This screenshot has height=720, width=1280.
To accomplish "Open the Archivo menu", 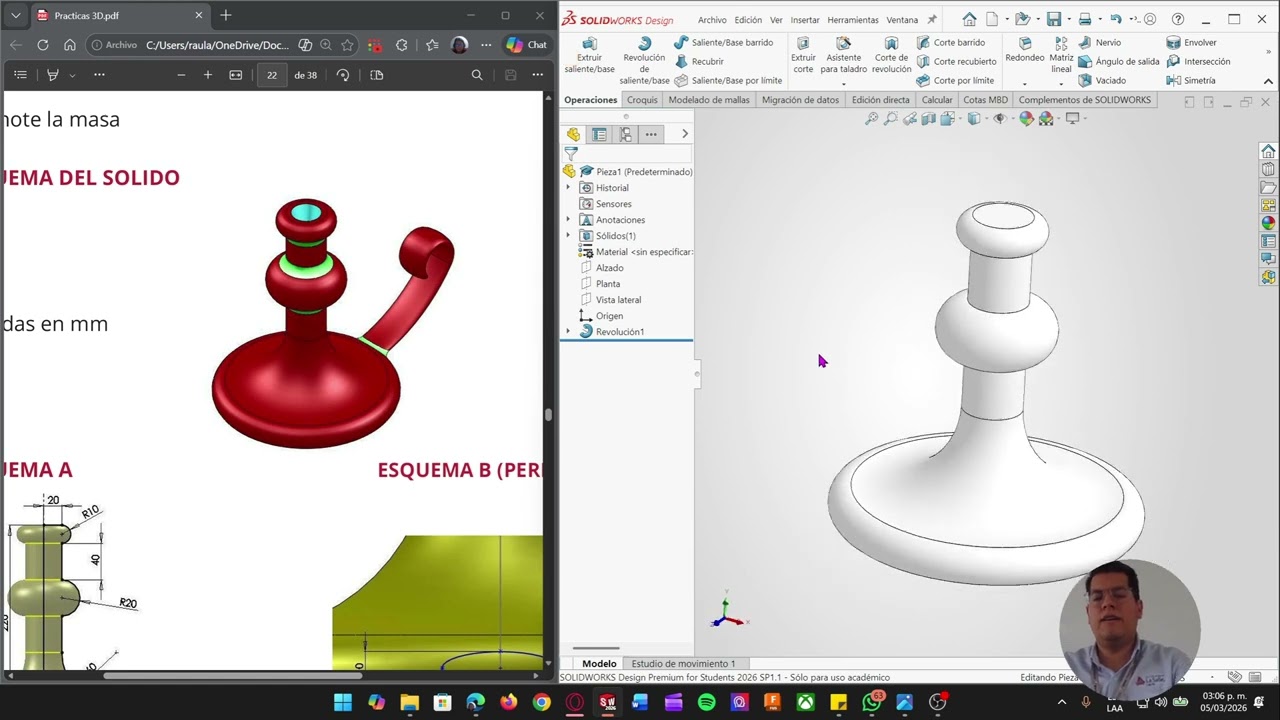I will [712, 20].
